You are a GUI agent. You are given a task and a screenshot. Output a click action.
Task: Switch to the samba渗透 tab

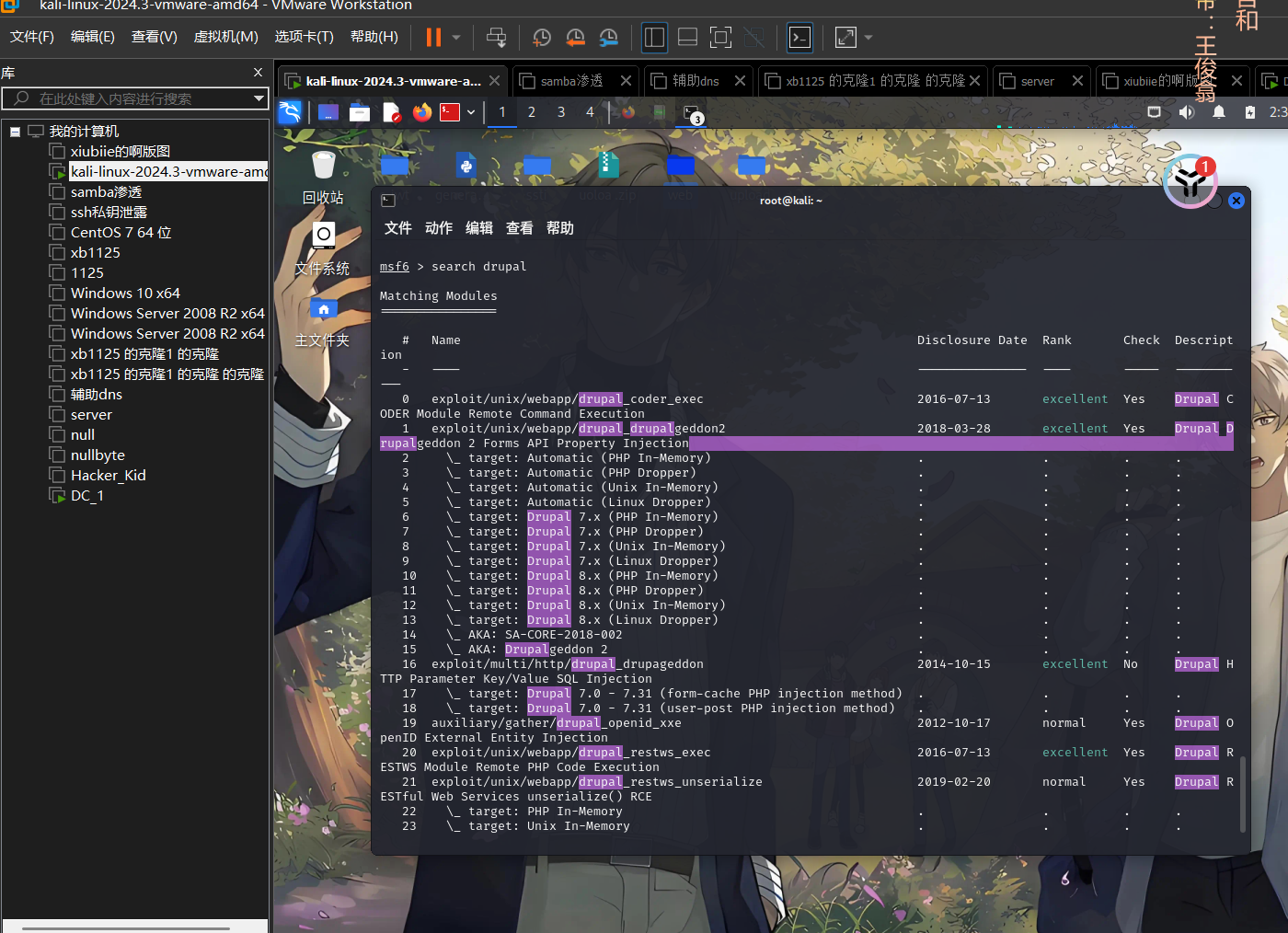[x=571, y=81]
